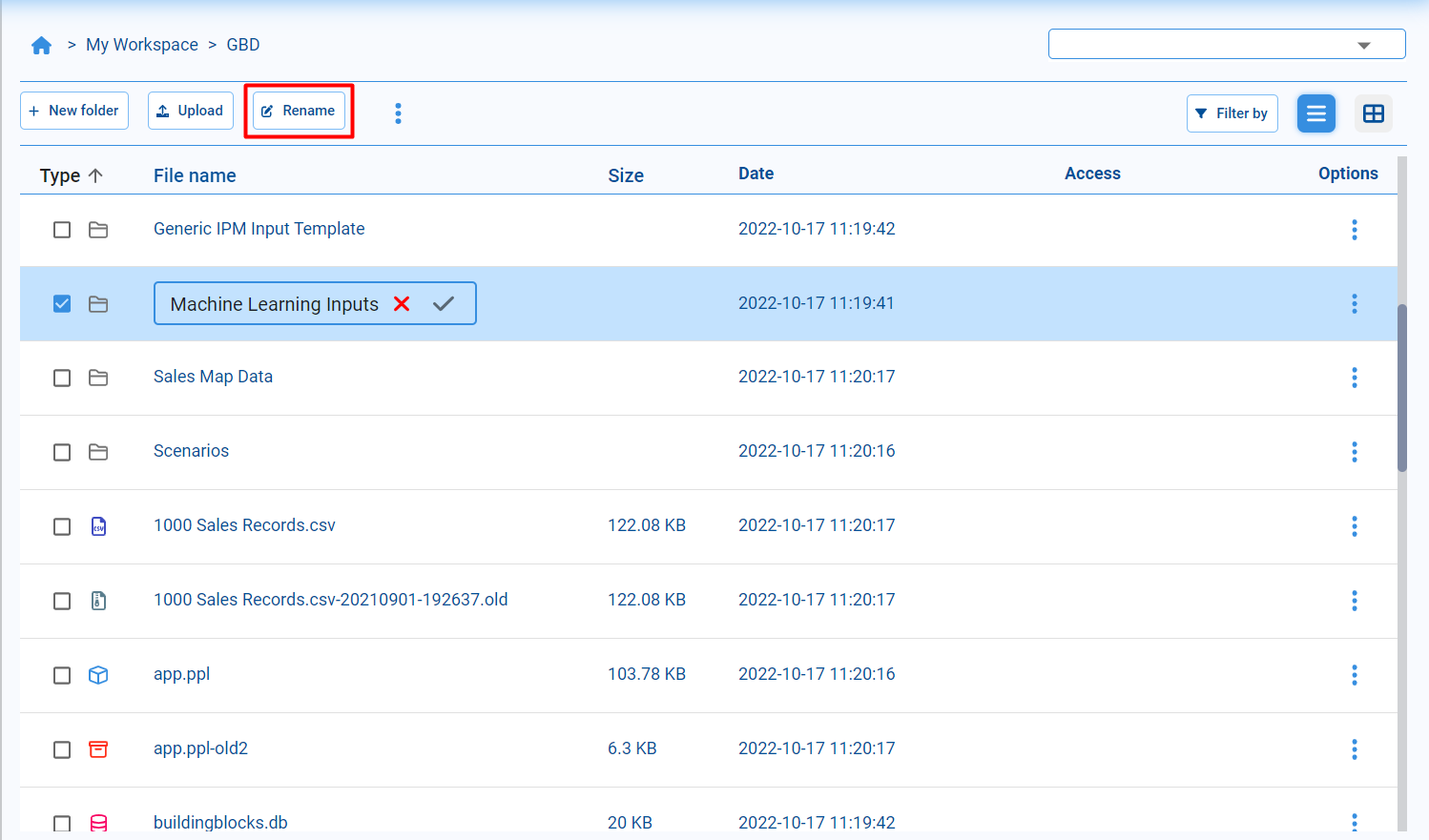Image resolution: width=1429 pixels, height=840 pixels.
Task: Click the package icon beside app.ppl
Action: click(98, 675)
